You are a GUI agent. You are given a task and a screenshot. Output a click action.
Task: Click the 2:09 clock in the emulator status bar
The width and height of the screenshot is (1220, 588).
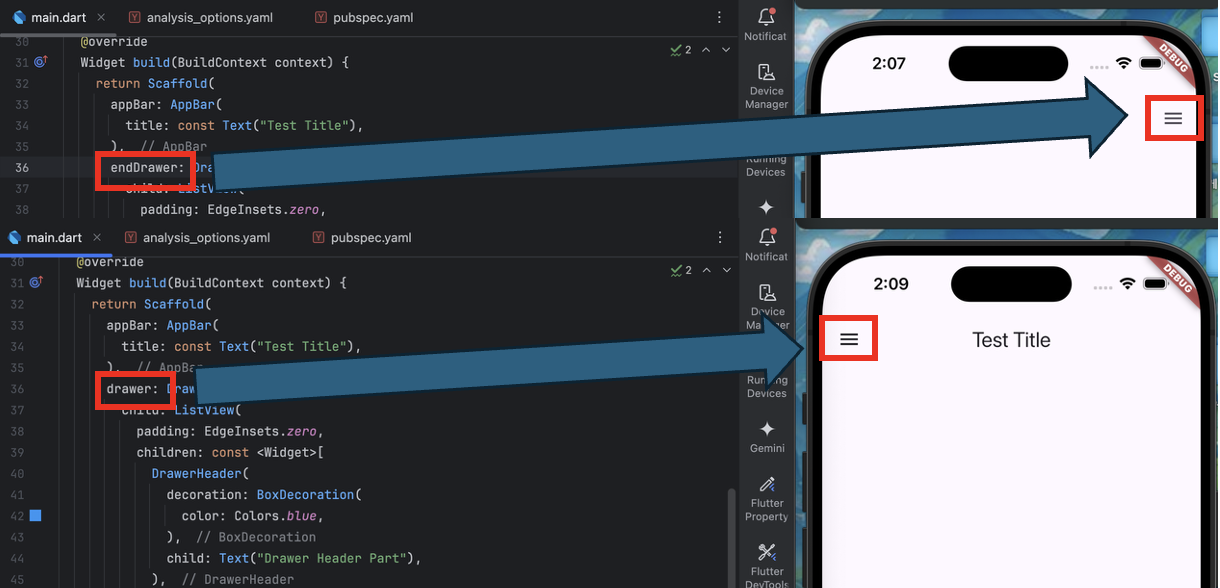click(x=891, y=283)
